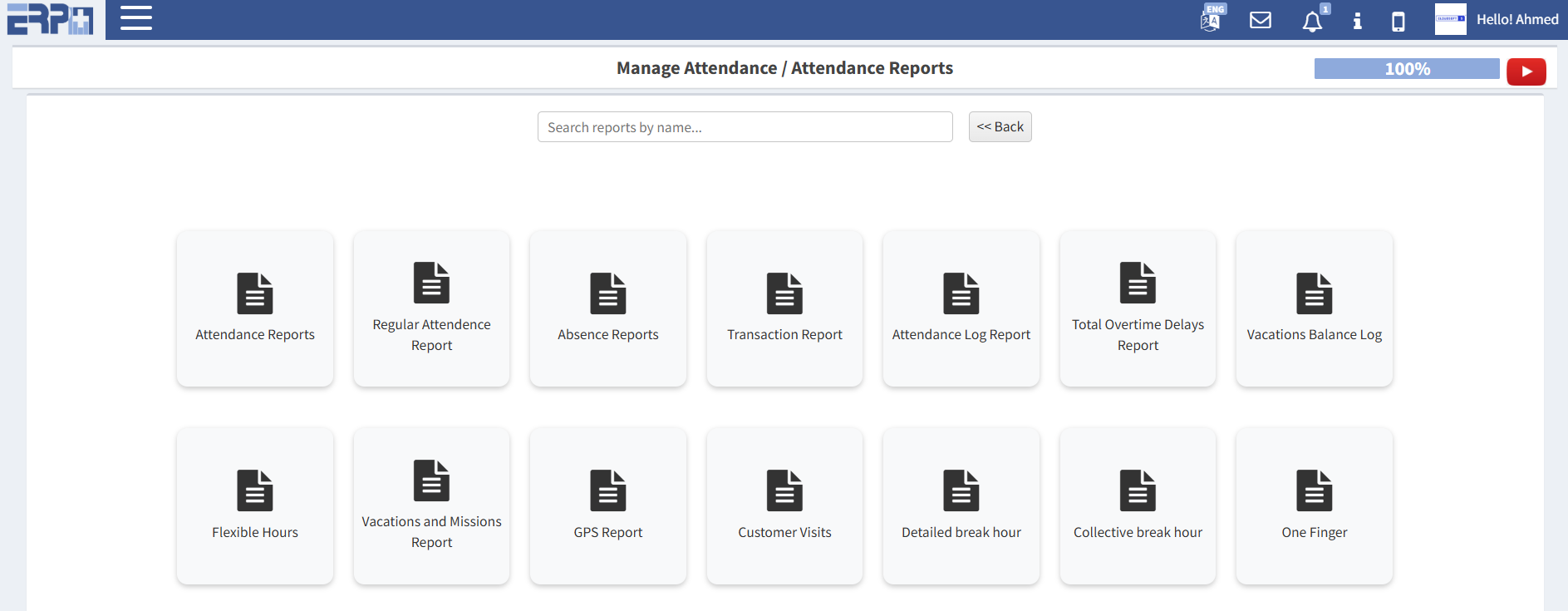Open the Attendance Reports card

click(x=255, y=308)
